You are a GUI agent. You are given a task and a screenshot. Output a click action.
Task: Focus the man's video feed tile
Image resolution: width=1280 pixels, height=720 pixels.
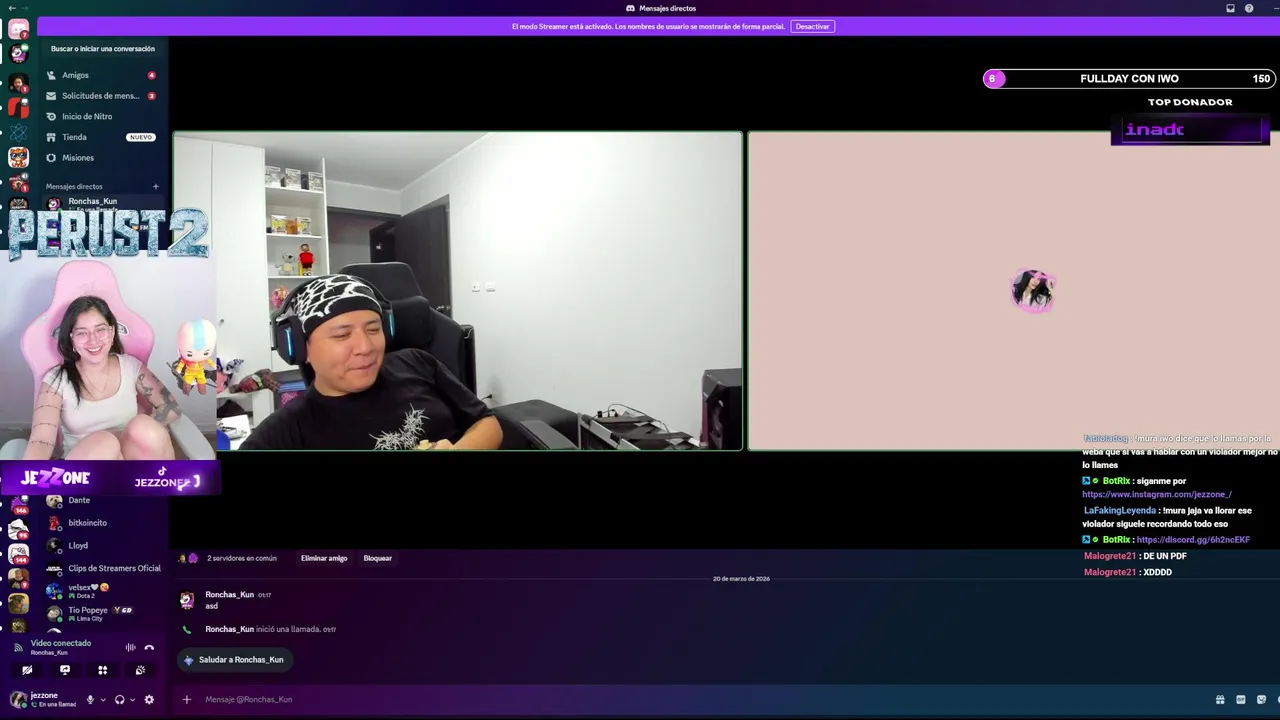(458, 291)
